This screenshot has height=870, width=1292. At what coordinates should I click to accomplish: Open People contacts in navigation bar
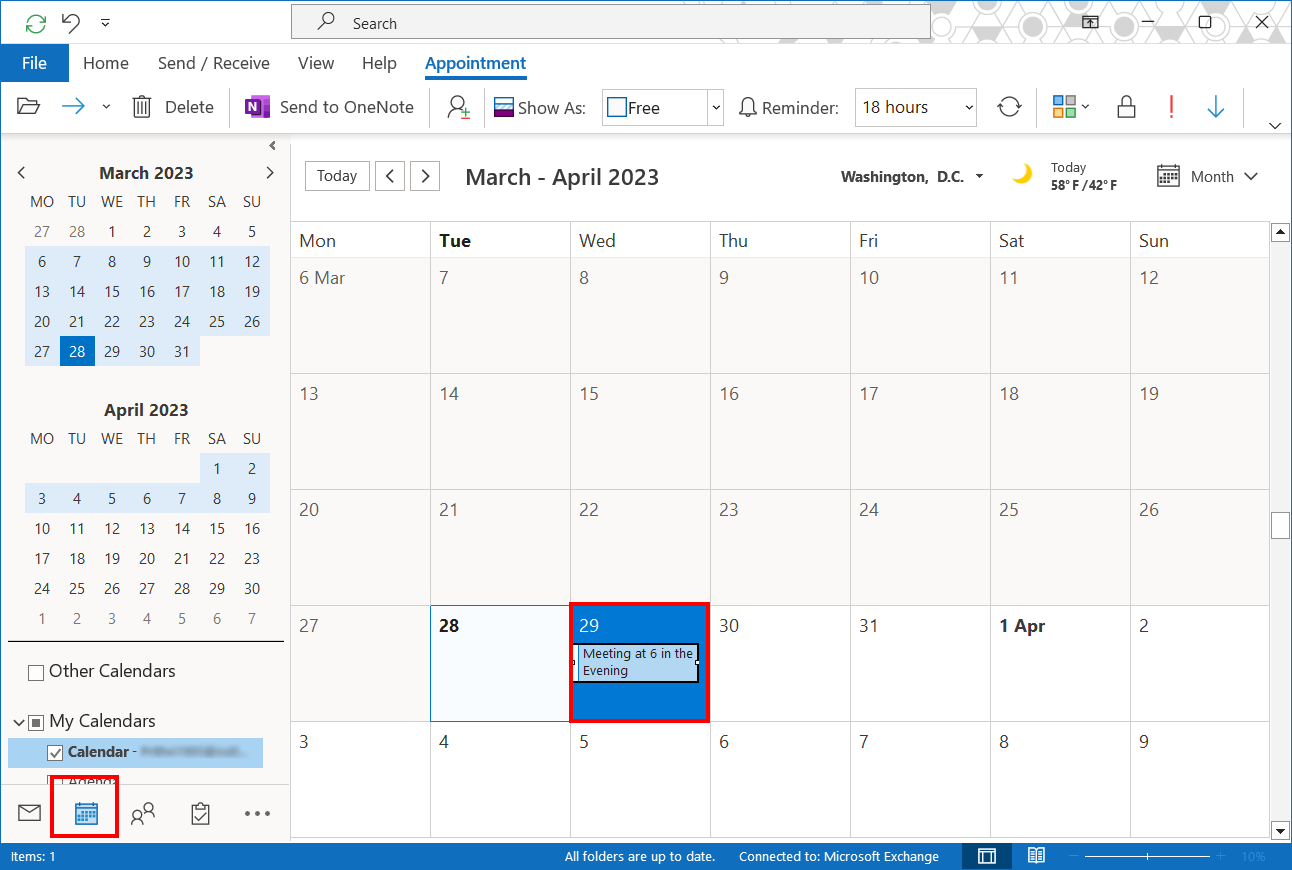tap(143, 813)
